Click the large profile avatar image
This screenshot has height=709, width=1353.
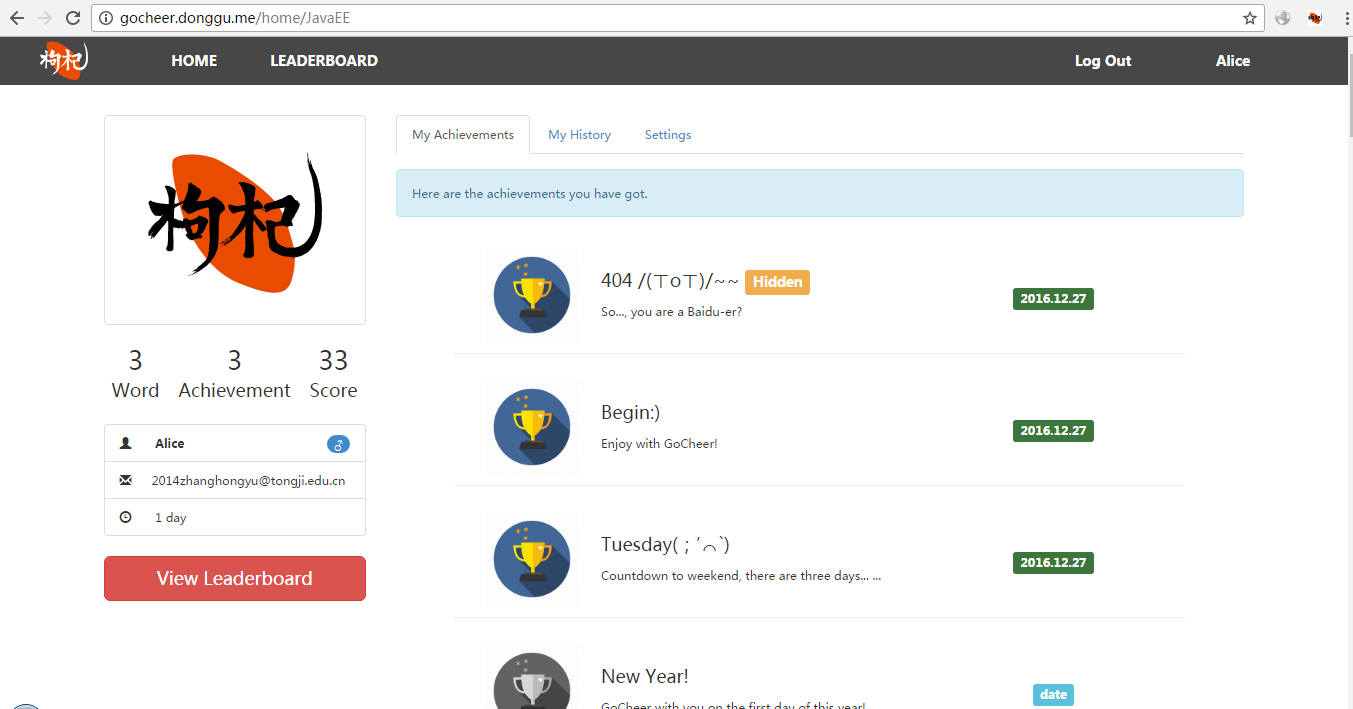235,220
